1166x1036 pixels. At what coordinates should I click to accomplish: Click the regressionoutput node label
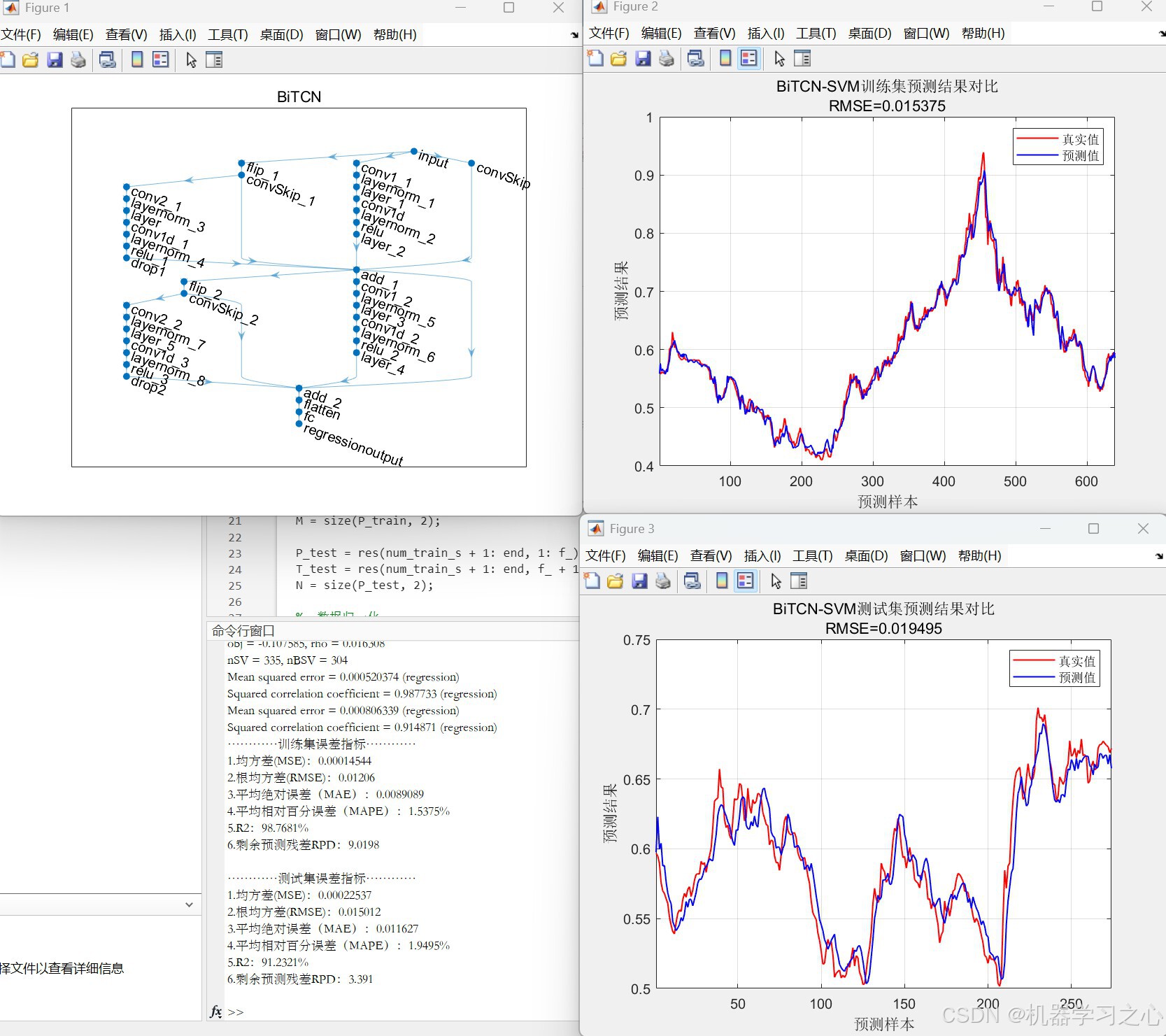pos(353,445)
